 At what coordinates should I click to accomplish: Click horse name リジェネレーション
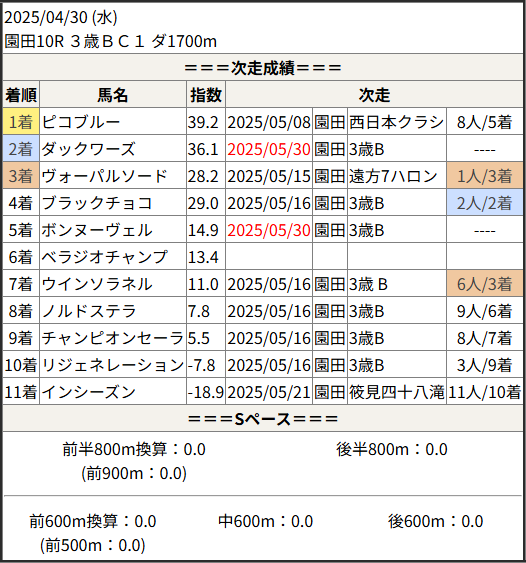point(113,365)
